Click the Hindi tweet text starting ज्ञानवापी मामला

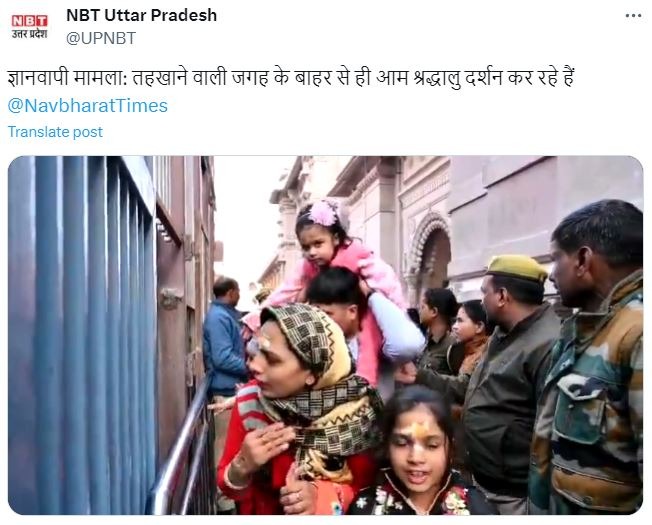pos(291,78)
